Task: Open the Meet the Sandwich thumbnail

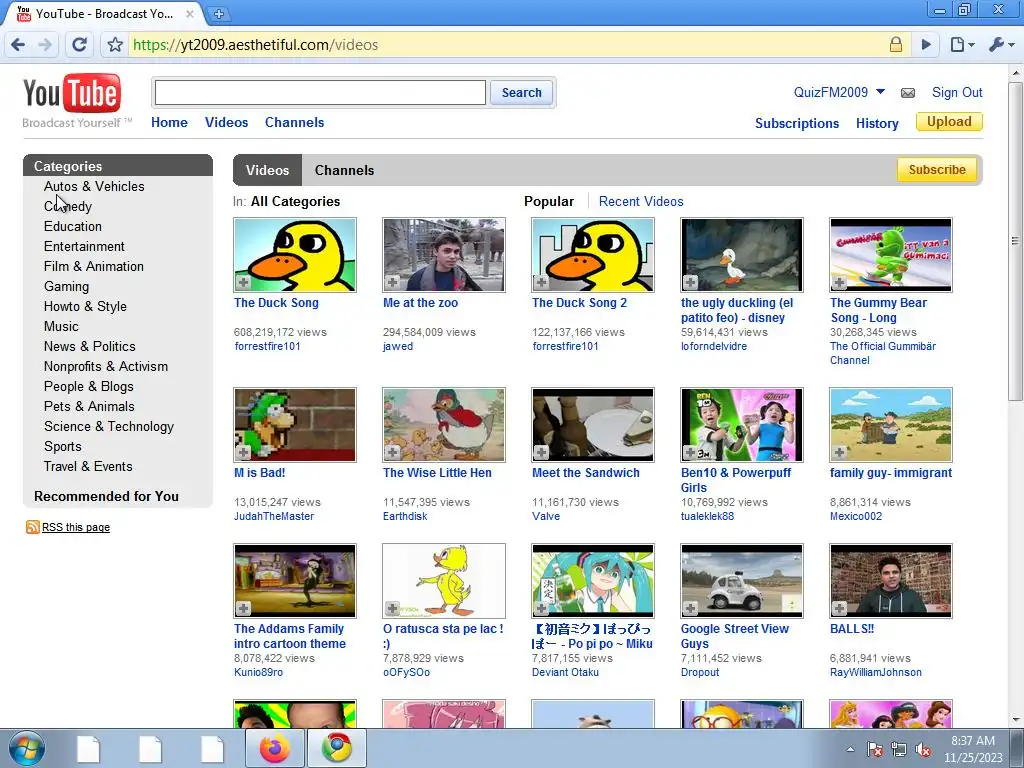Action: pyautogui.click(x=592, y=424)
